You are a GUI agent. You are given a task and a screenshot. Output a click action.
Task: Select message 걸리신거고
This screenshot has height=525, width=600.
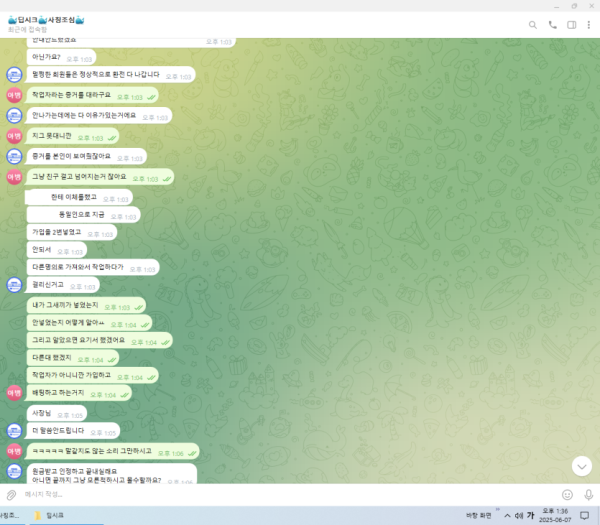coord(62,285)
